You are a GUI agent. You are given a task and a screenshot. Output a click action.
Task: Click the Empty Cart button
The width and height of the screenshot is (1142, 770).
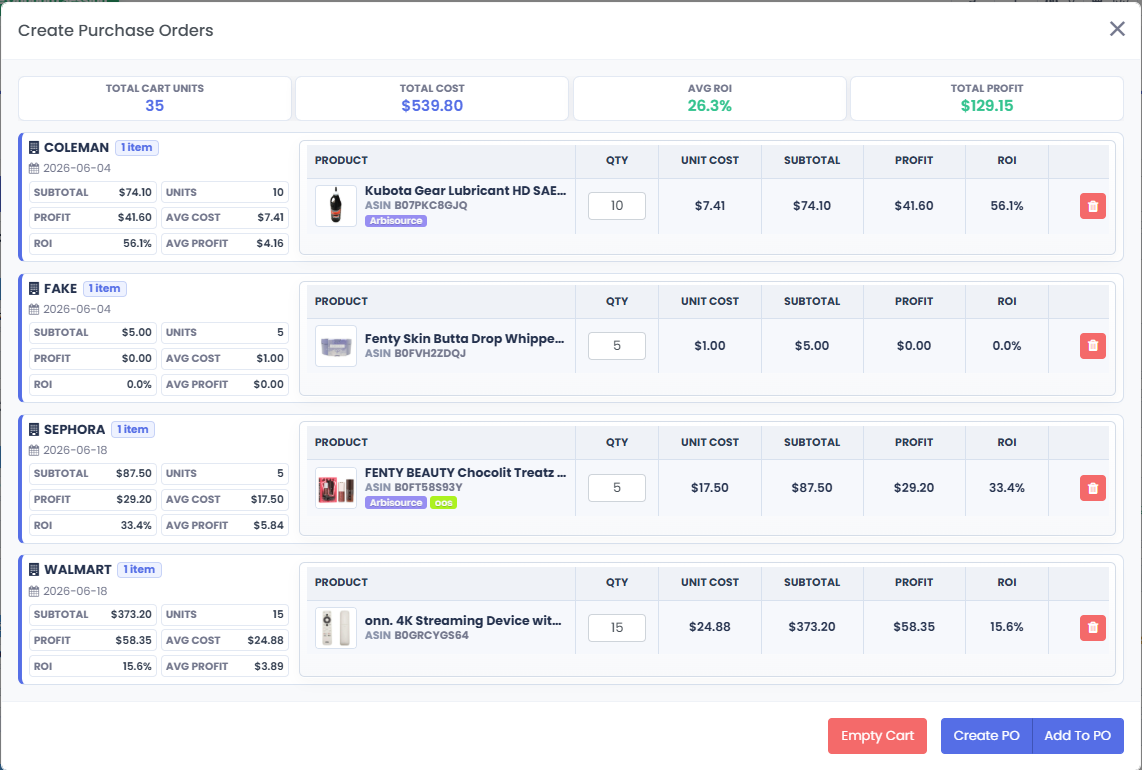[877, 736]
